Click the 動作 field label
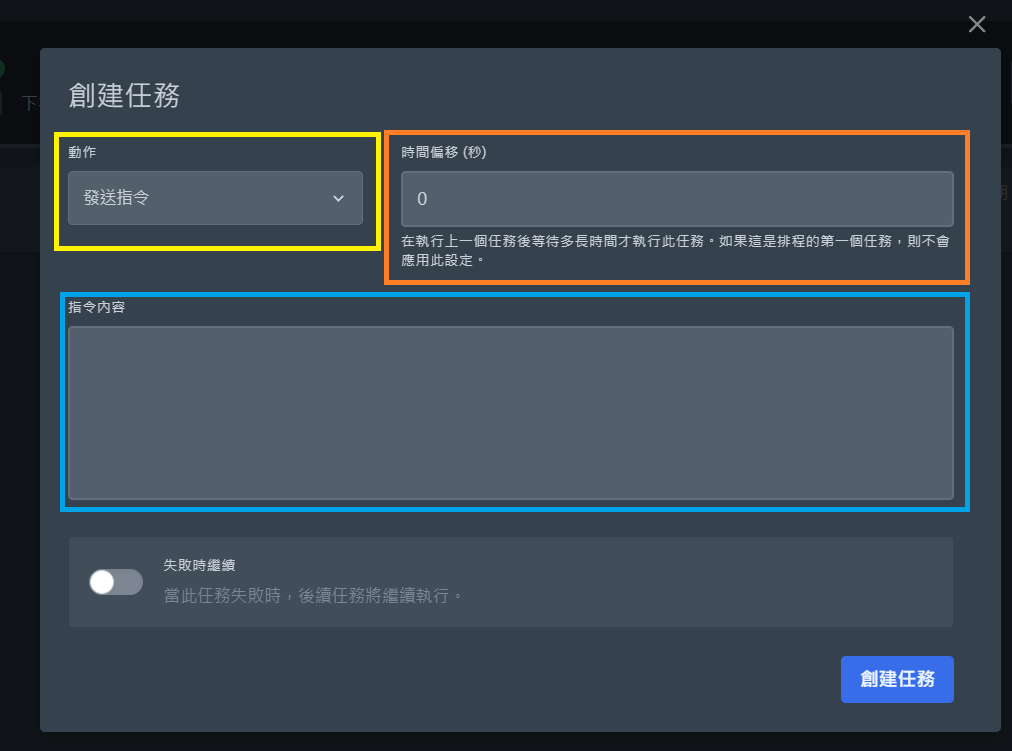Image resolution: width=1012 pixels, height=751 pixels. [82, 153]
